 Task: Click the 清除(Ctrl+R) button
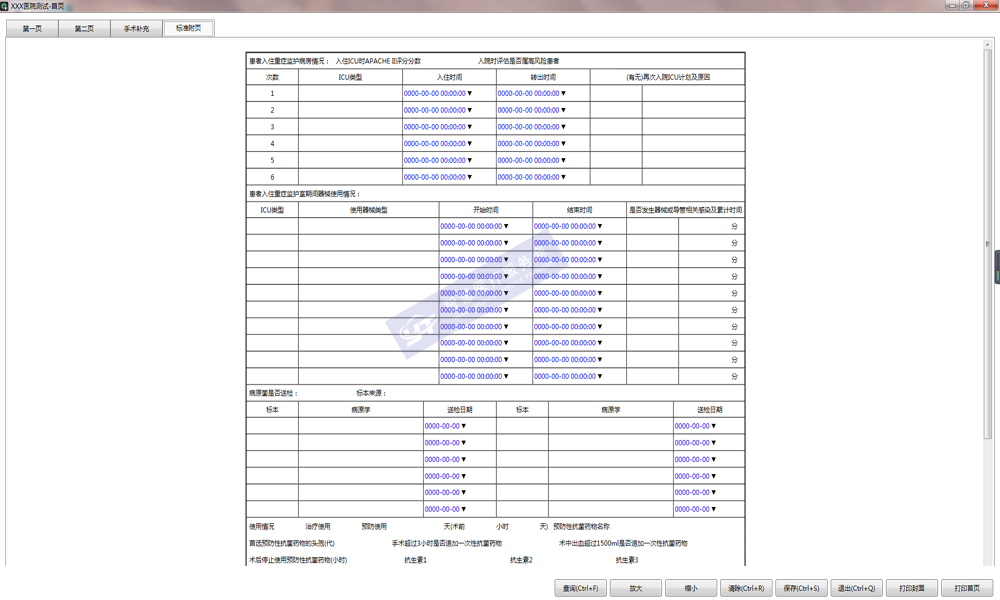[746, 589]
